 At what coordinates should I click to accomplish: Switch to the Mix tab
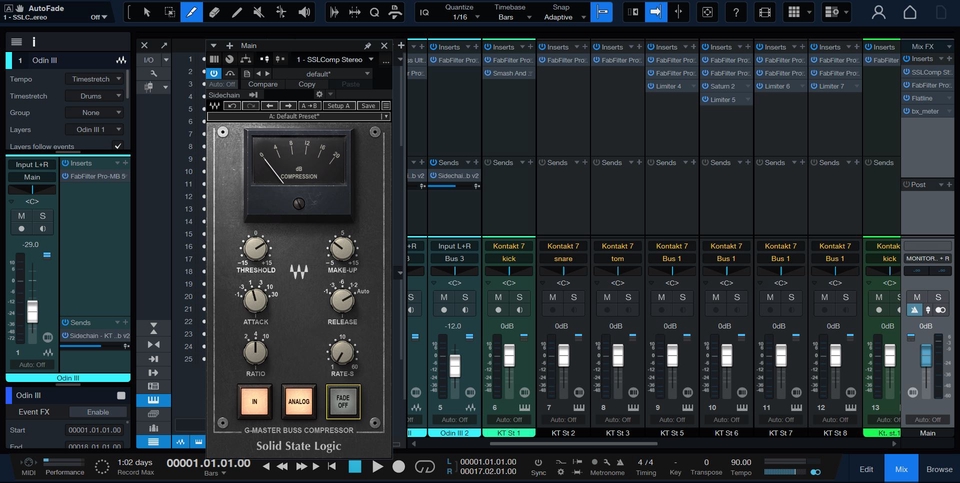pos(901,469)
